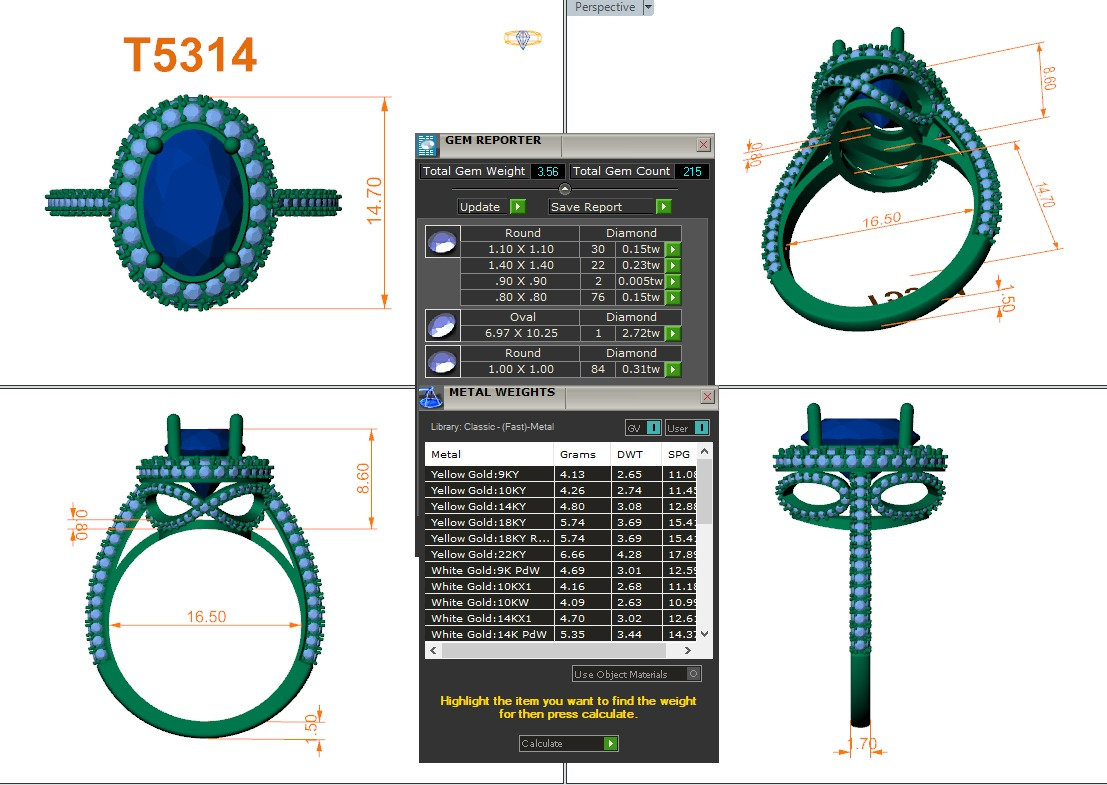Collapse Gem Reporter summary with up-arrow
Image resolution: width=1107 pixels, height=785 pixels.
click(x=564, y=188)
